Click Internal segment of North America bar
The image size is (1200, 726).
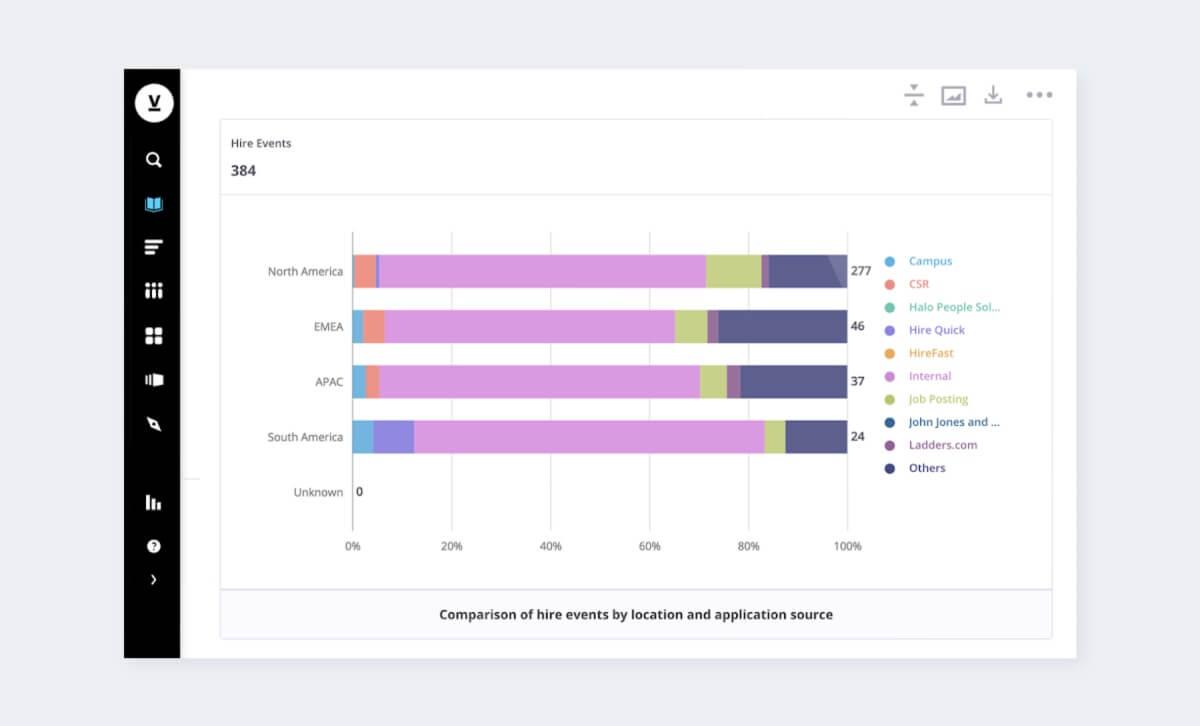(542, 271)
